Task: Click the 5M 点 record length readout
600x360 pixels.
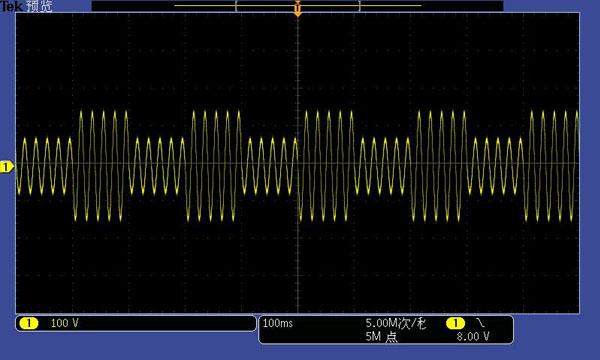Action: [381, 337]
